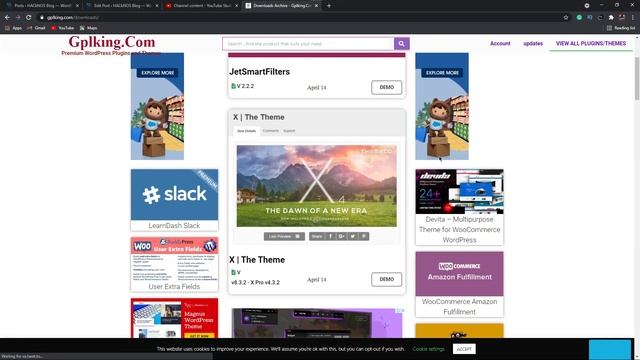Open the Reading list

[621, 28]
